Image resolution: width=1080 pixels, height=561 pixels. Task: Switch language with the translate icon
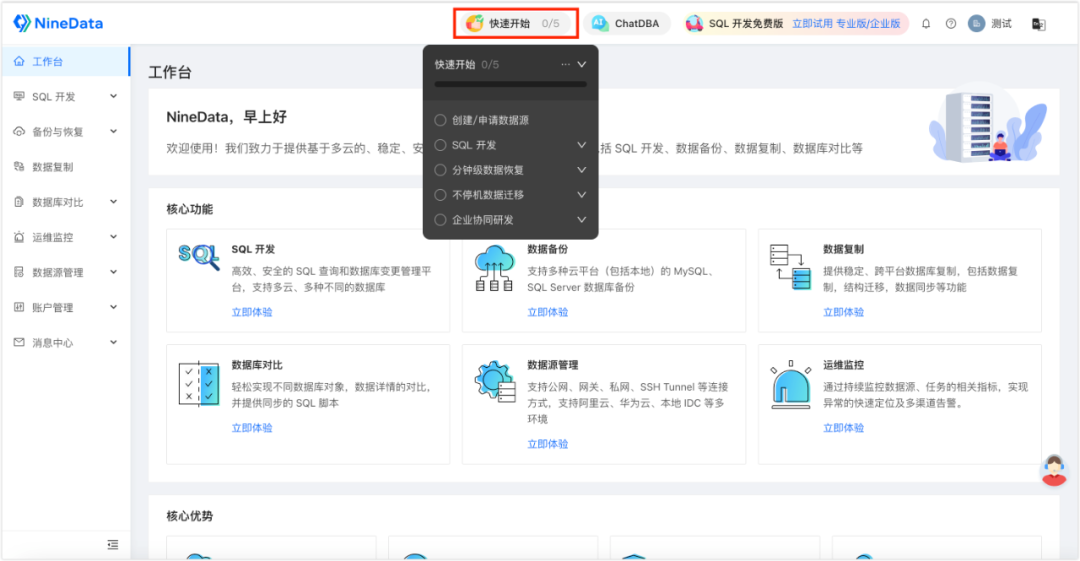click(1039, 24)
